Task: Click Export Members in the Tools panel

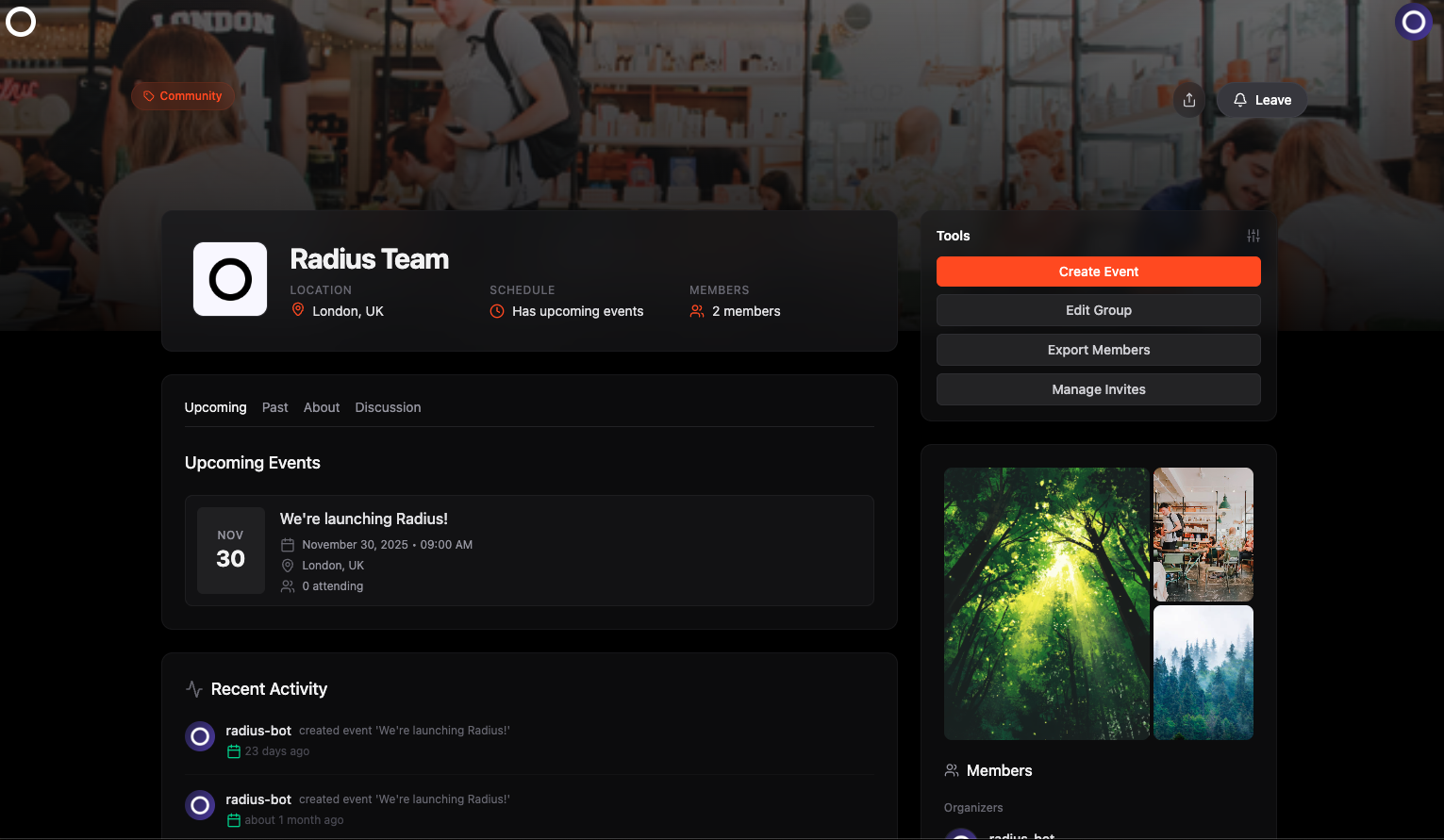Action: (x=1098, y=350)
